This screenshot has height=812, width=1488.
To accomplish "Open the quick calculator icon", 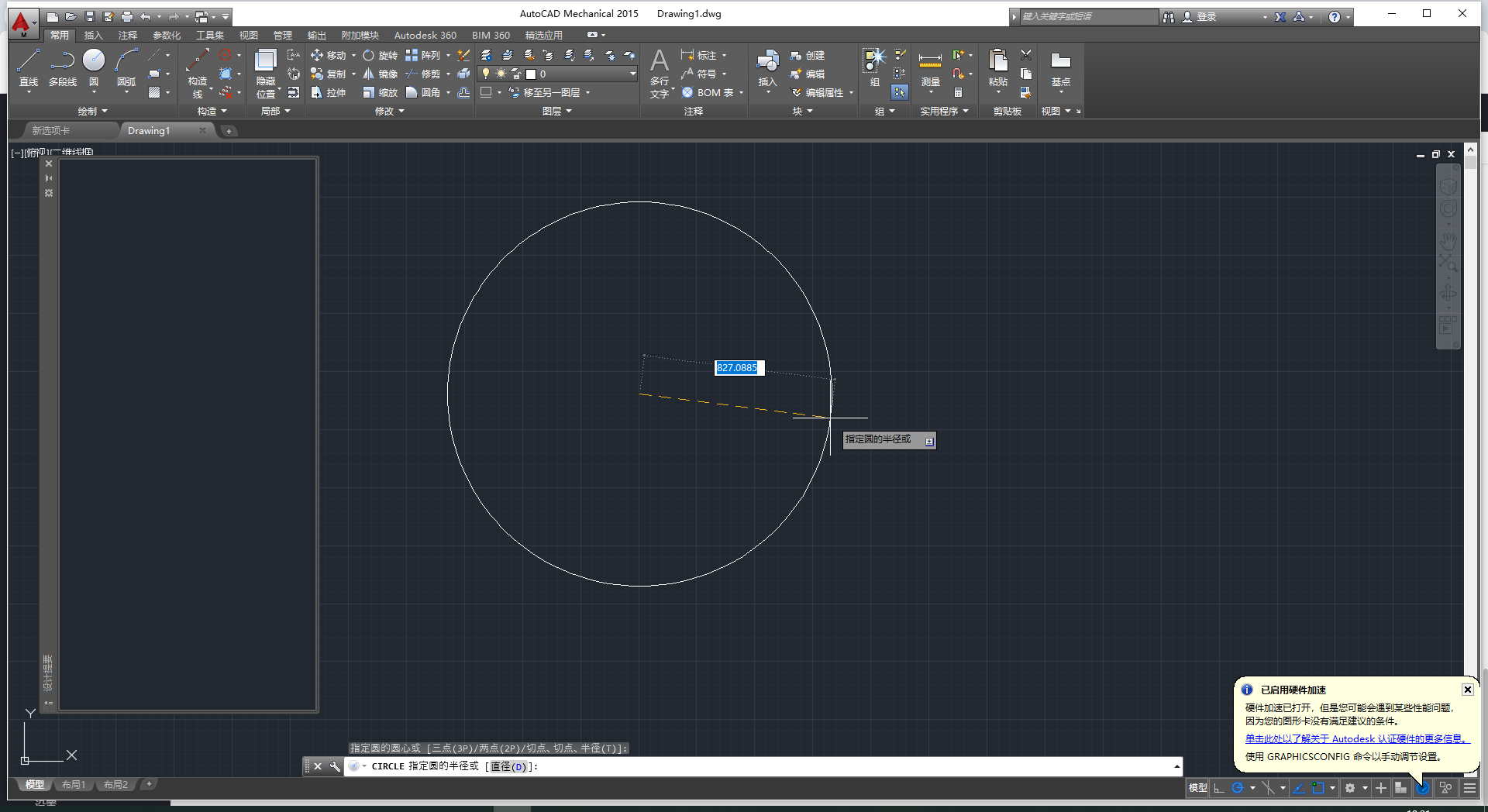I will pyautogui.click(x=958, y=92).
